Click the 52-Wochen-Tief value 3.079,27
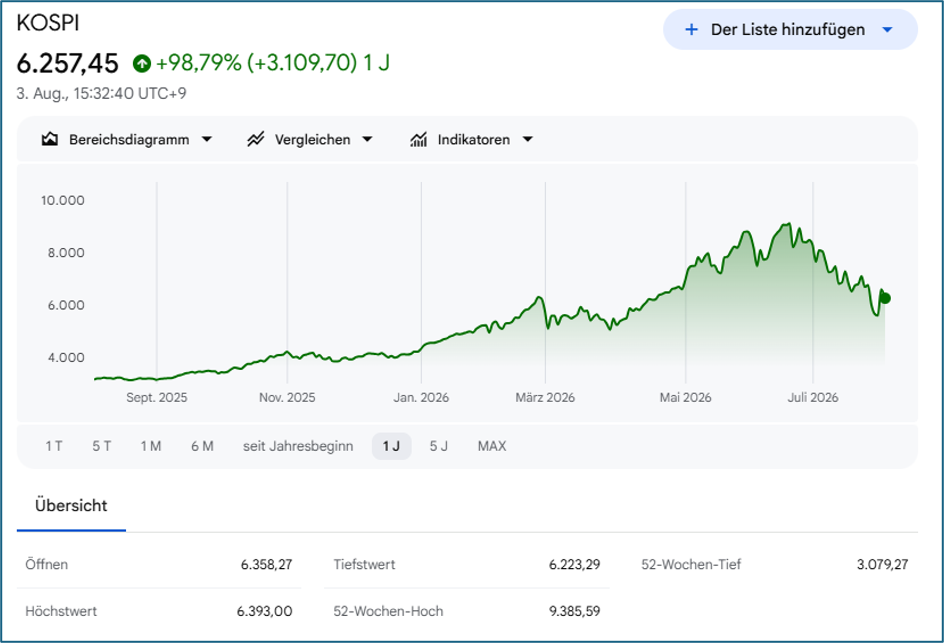944x643 pixels. point(882,565)
